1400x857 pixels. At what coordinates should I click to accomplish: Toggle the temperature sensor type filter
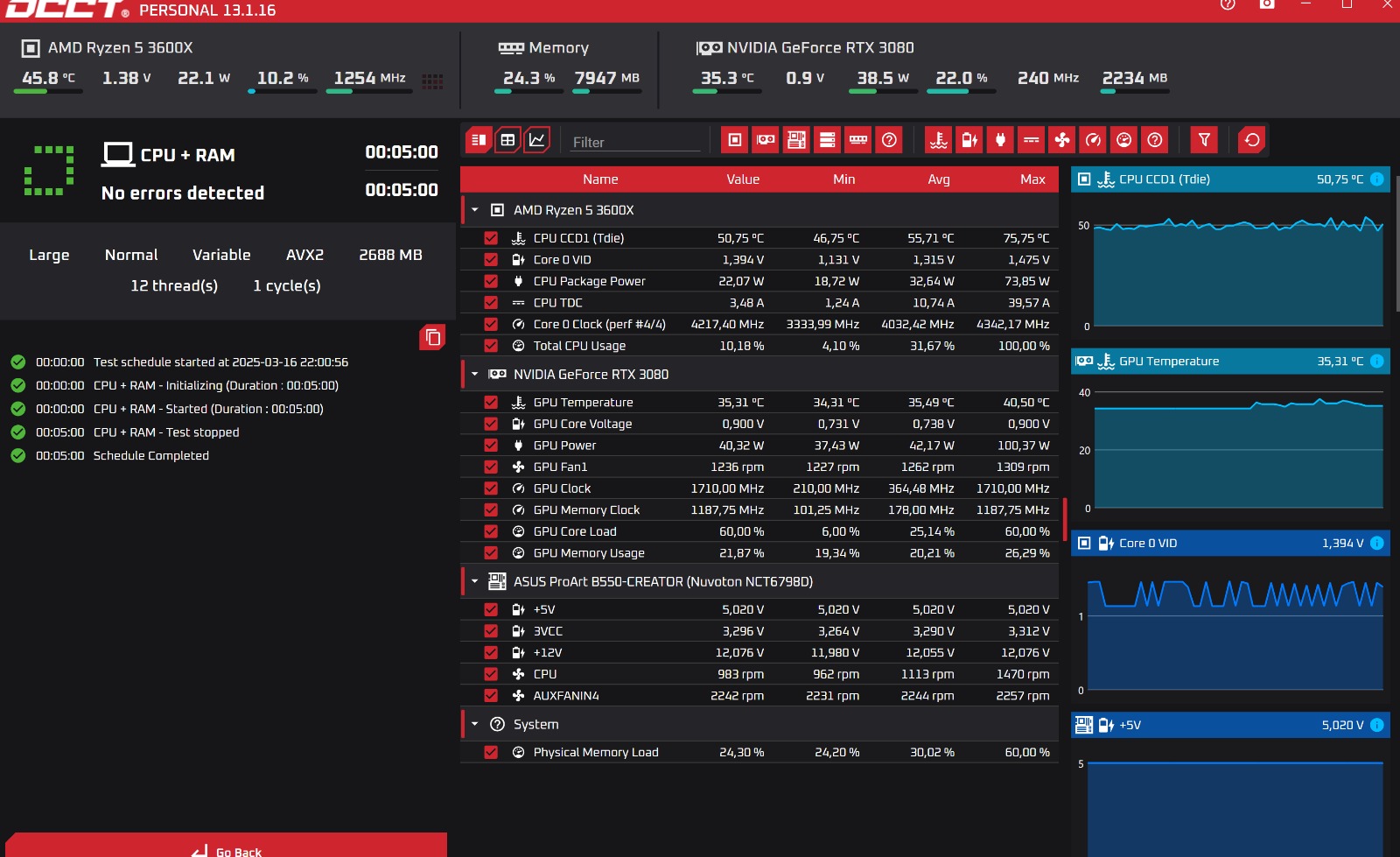(x=939, y=140)
